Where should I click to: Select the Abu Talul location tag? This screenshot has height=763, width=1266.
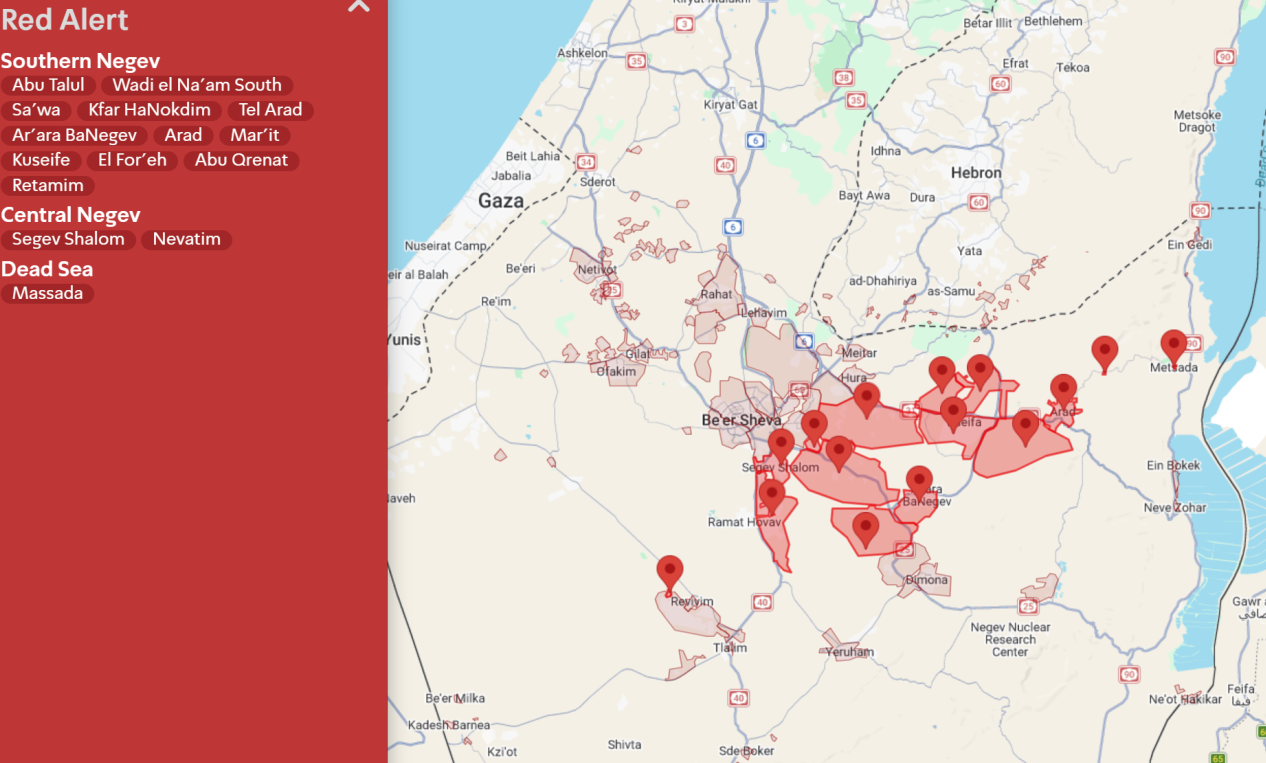[48, 85]
